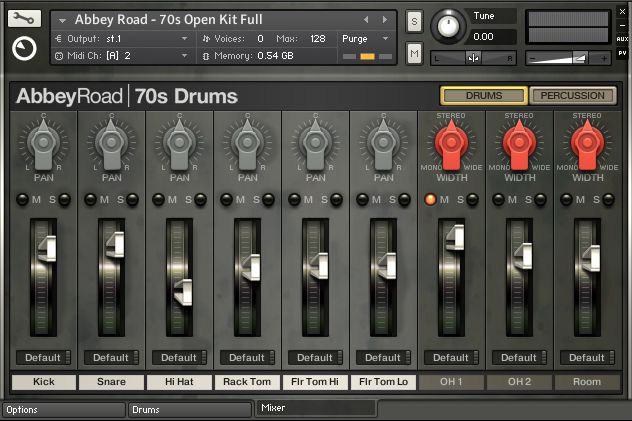Adjust the instrument volume slider

tap(568, 58)
